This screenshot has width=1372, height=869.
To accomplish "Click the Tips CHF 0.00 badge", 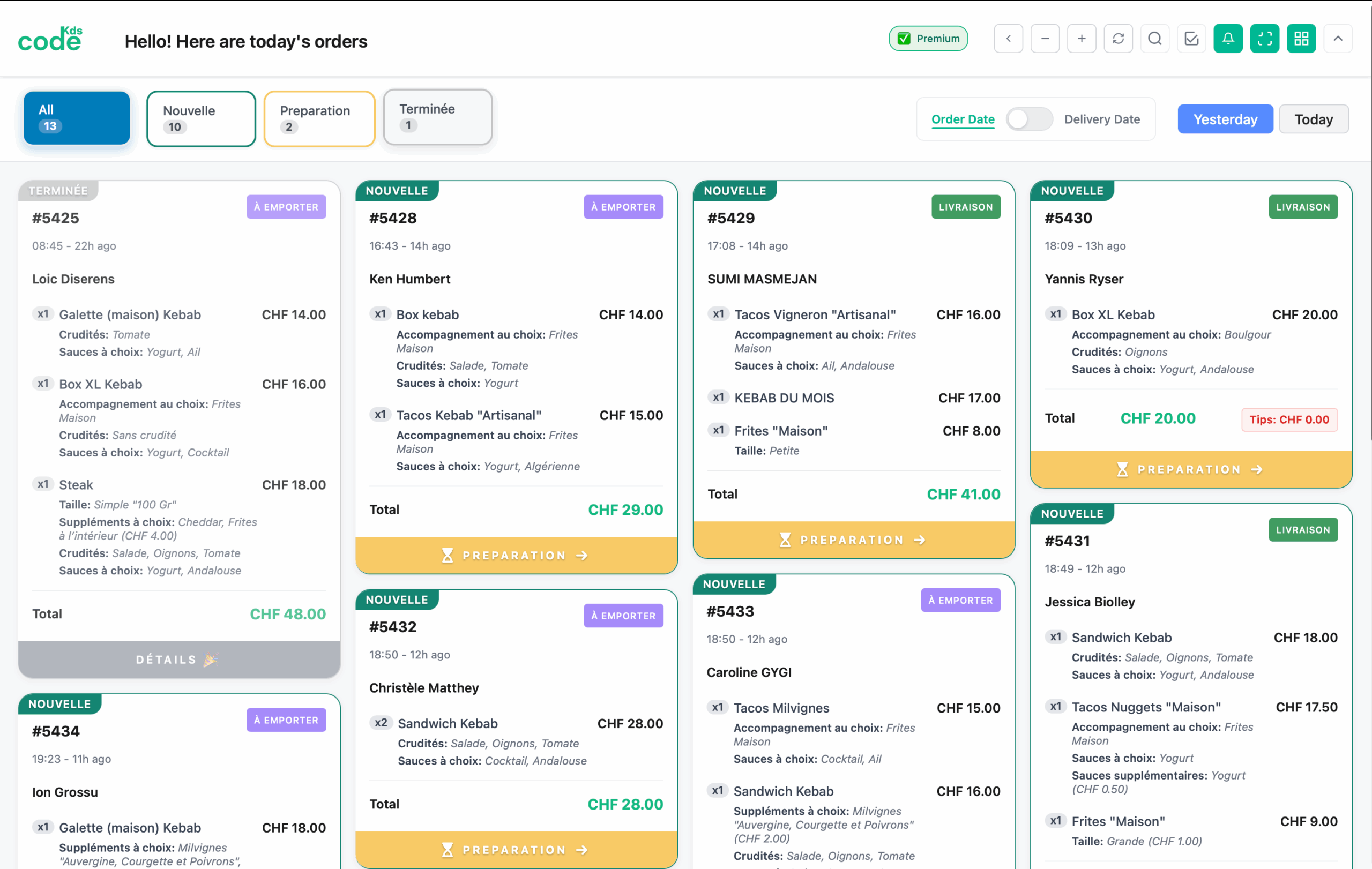I will coord(1289,419).
